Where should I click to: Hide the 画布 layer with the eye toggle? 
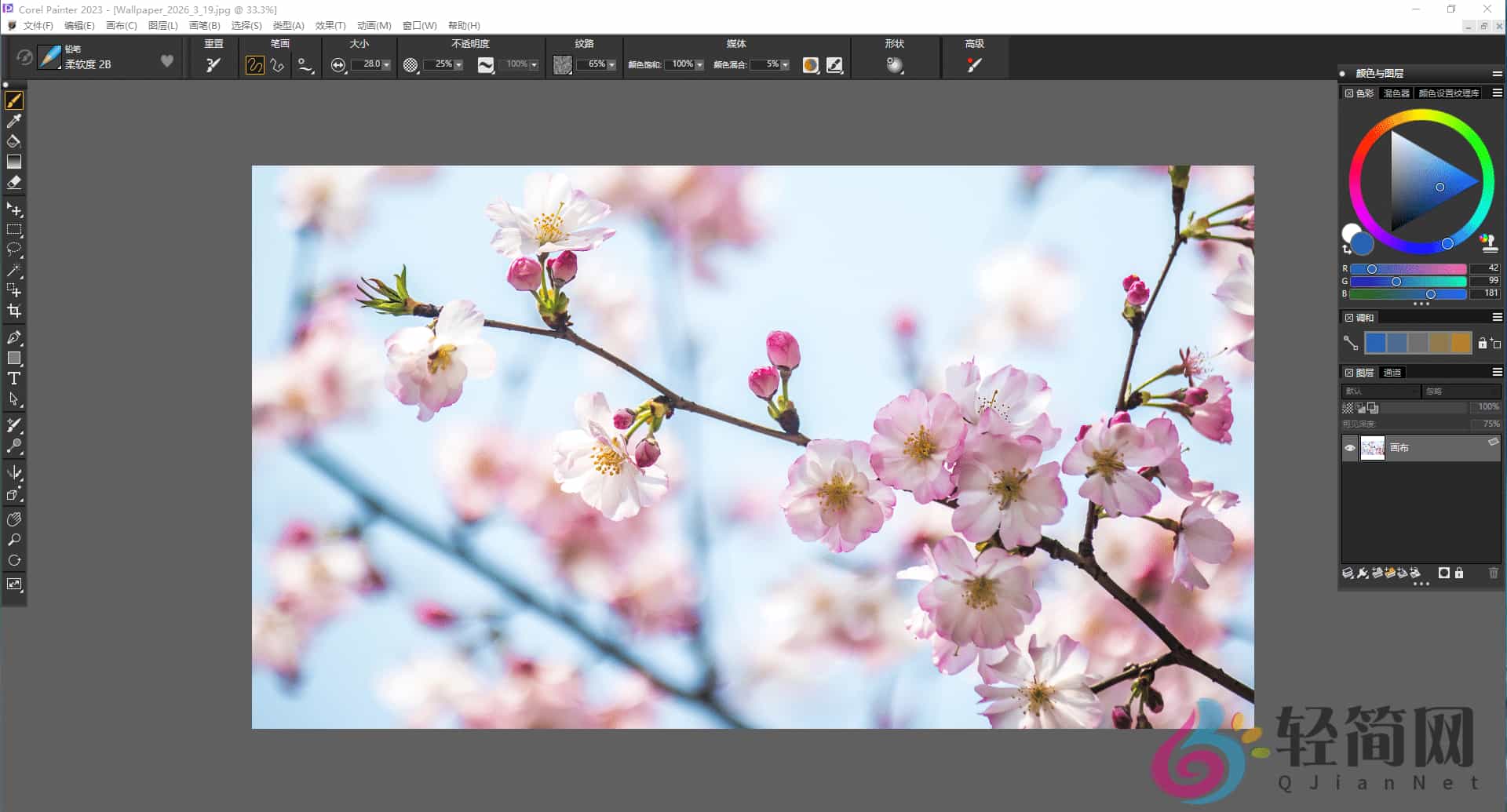point(1350,448)
